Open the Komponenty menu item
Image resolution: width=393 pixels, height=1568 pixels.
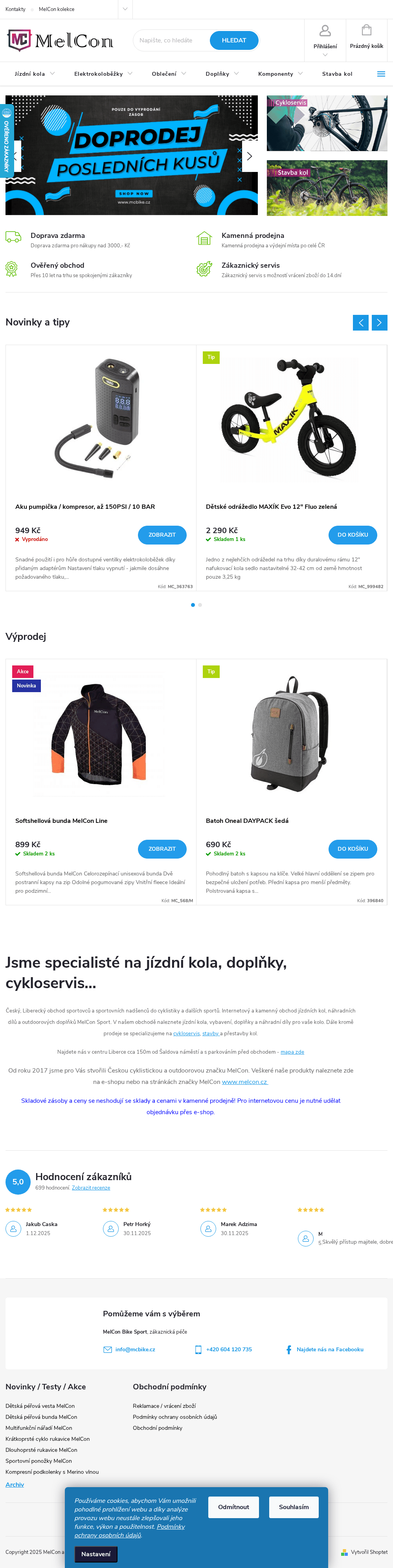point(280,74)
